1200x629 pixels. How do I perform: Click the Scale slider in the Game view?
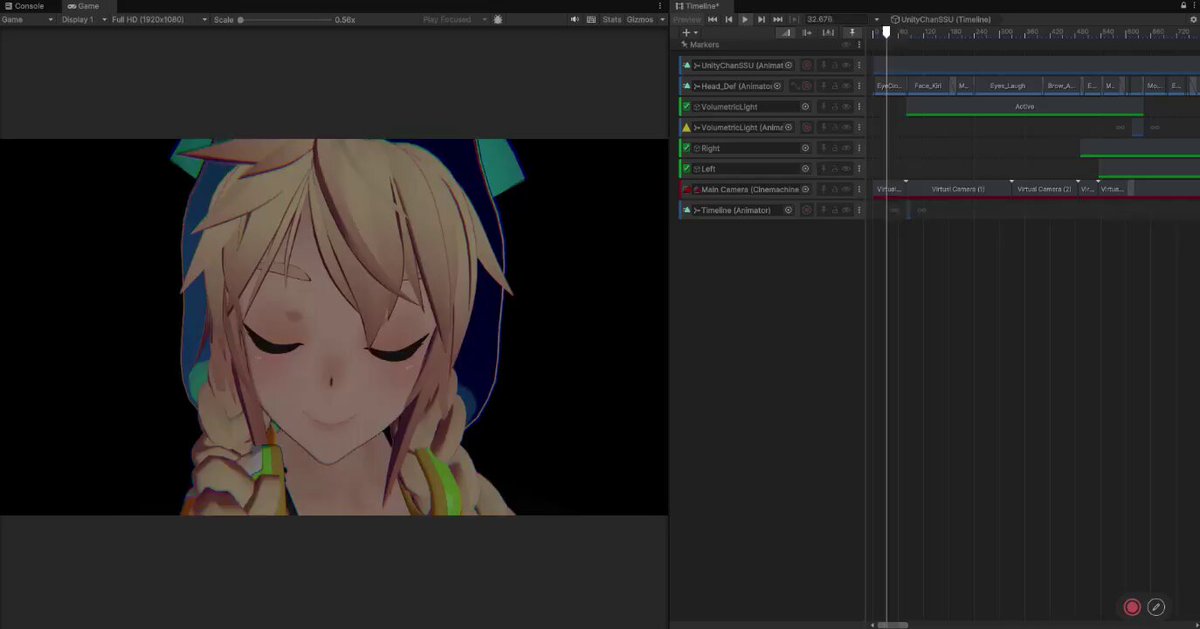[283, 19]
